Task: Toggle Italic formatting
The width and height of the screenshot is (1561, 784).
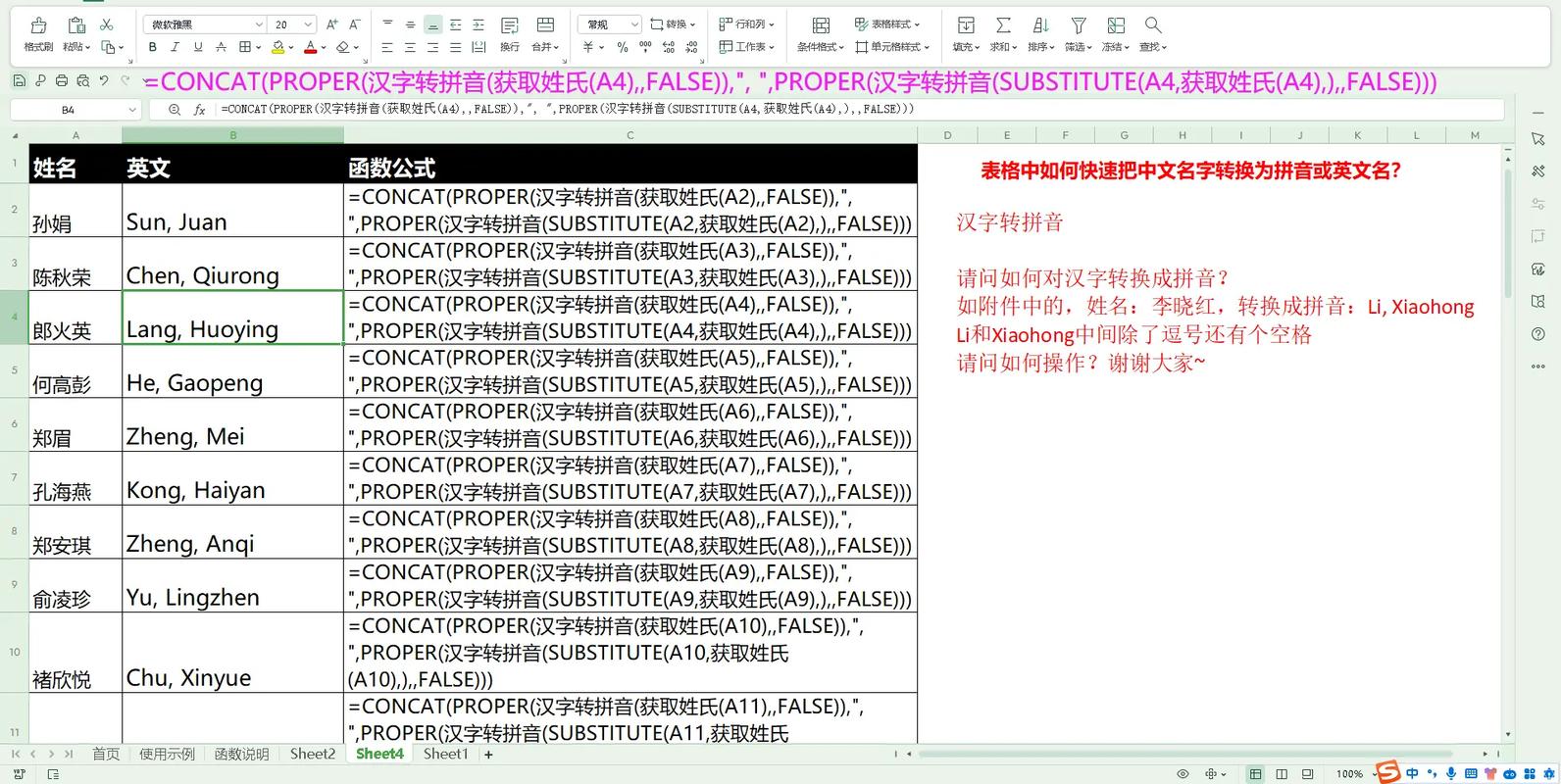Action: [175, 47]
